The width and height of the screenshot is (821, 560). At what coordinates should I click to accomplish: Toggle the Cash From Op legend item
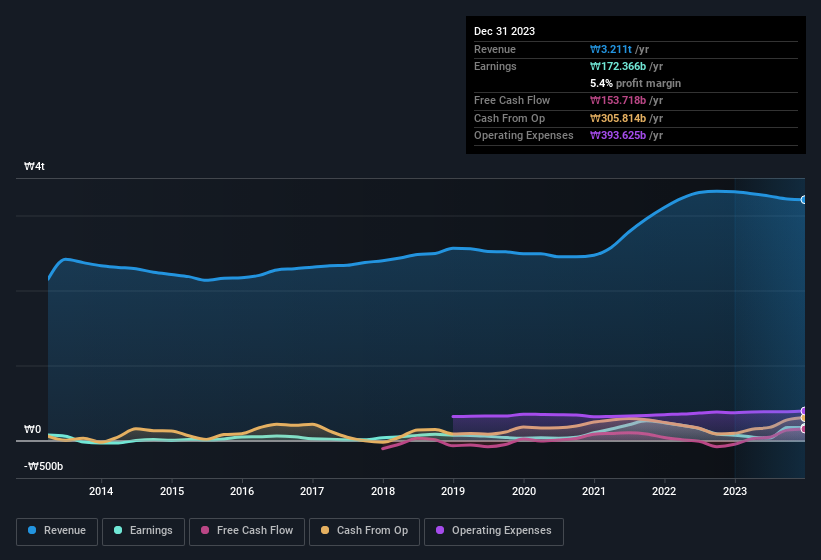(x=363, y=530)
